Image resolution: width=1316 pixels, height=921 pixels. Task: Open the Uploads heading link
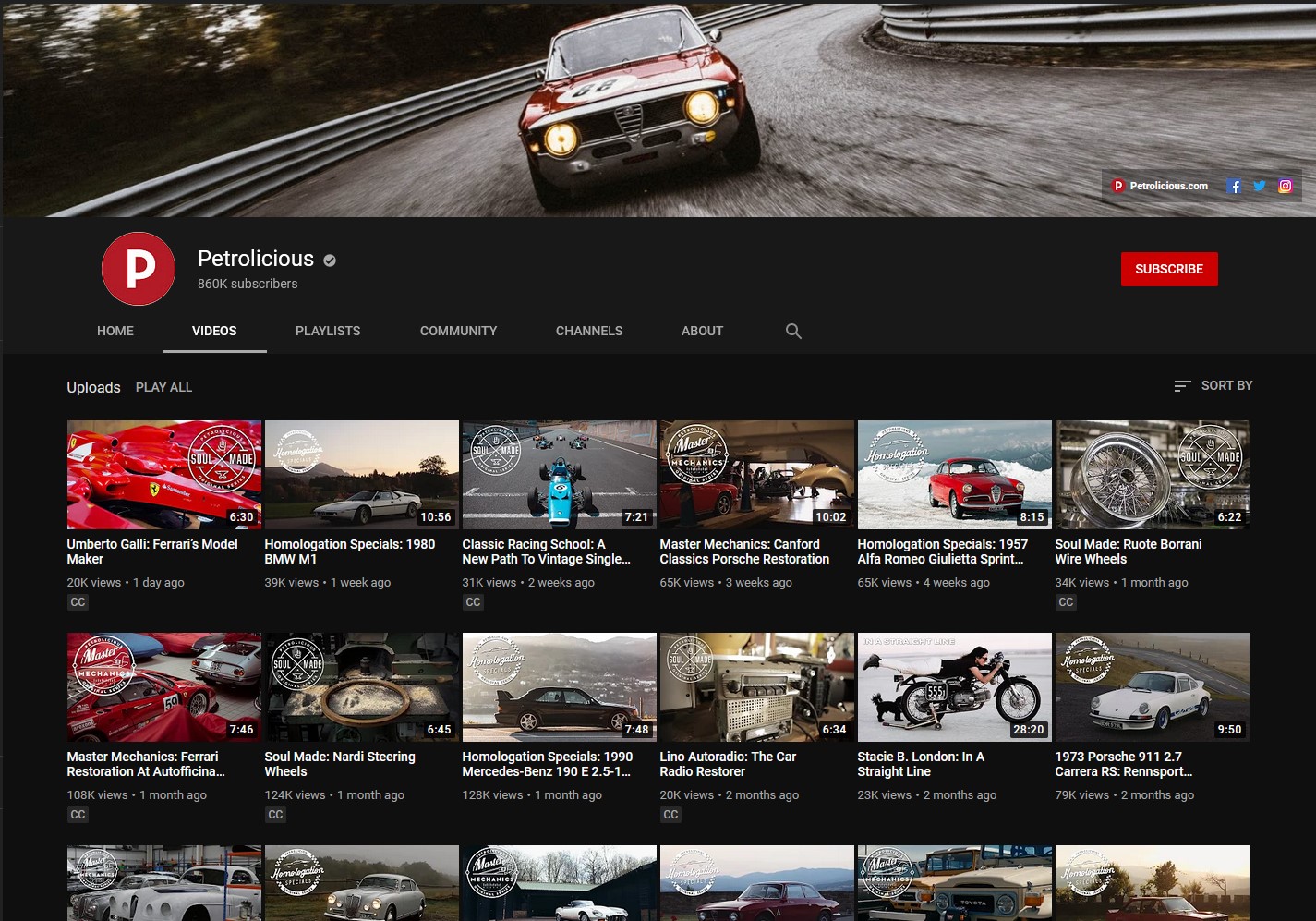[93, 387]
